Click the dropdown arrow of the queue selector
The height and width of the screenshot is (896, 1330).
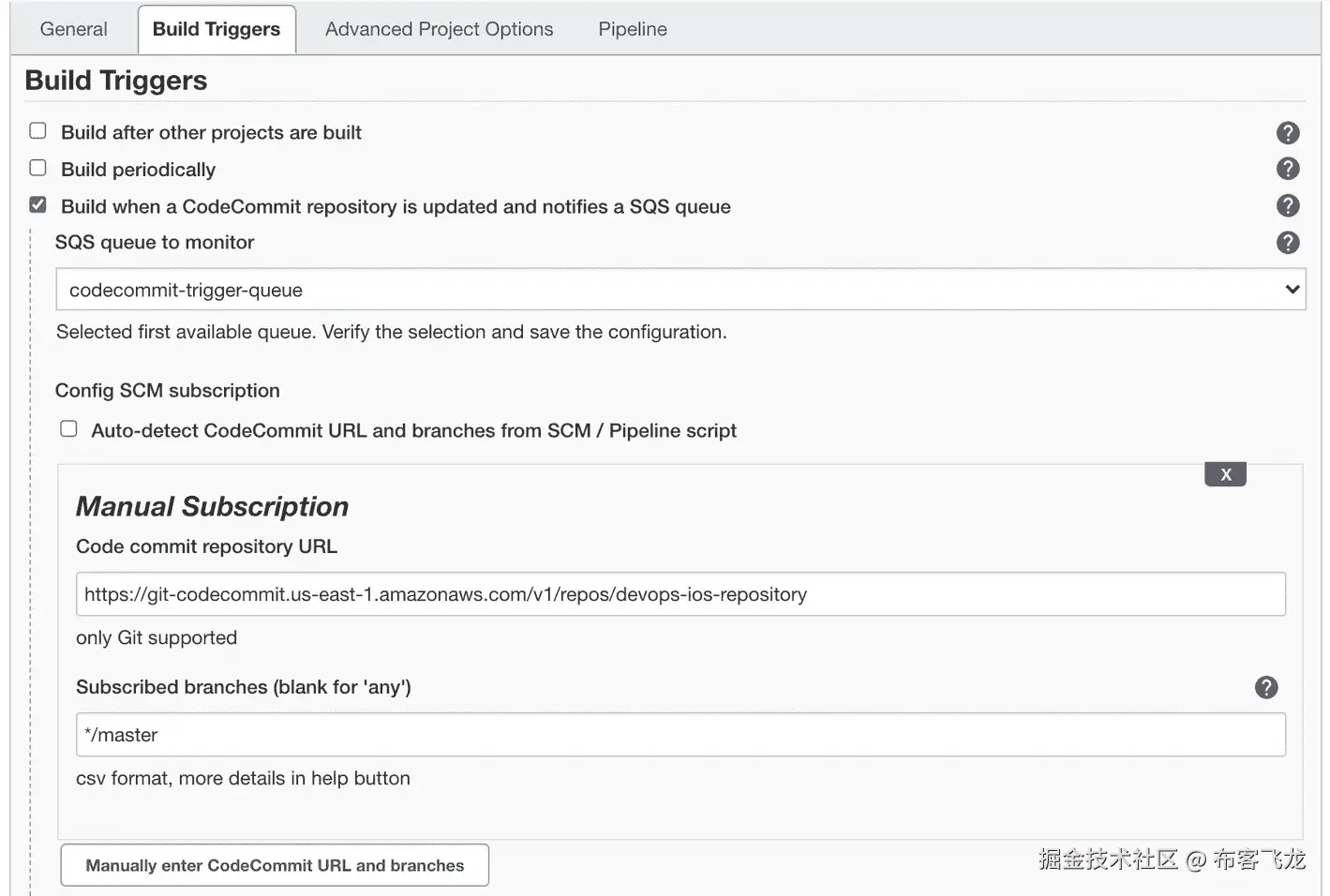click(x=1292, y=290)
